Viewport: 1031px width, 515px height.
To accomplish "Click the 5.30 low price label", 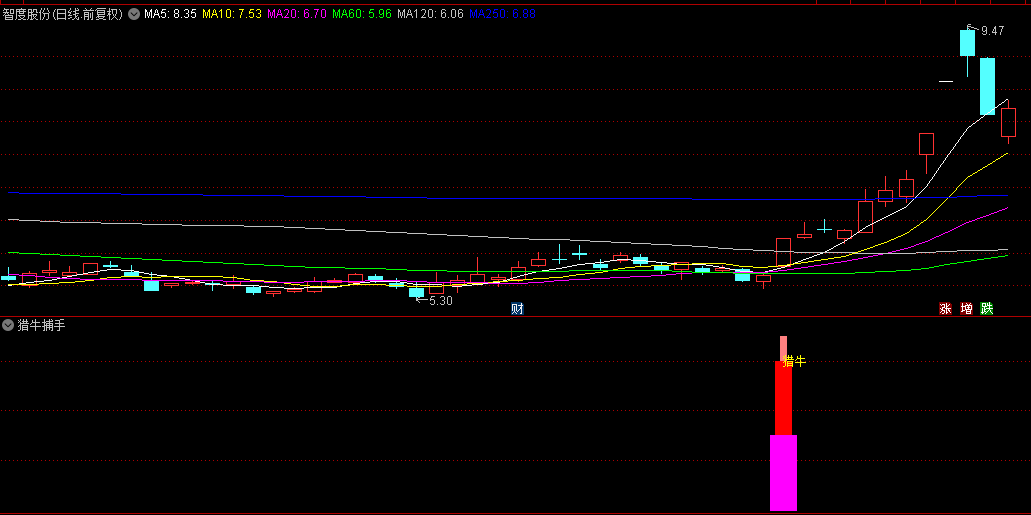I will point(441,301).
